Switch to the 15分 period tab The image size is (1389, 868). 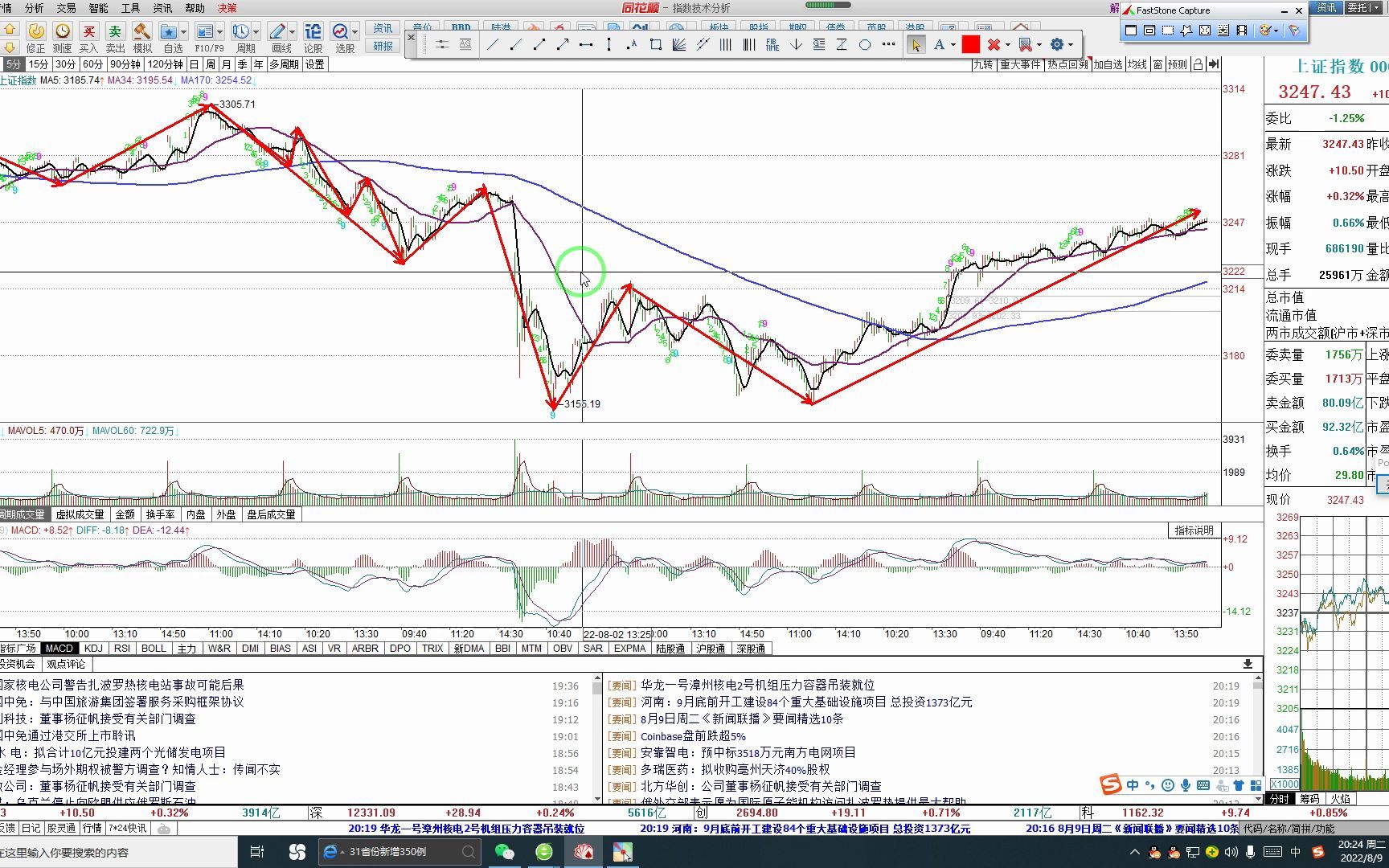click(x=39, y=64)
